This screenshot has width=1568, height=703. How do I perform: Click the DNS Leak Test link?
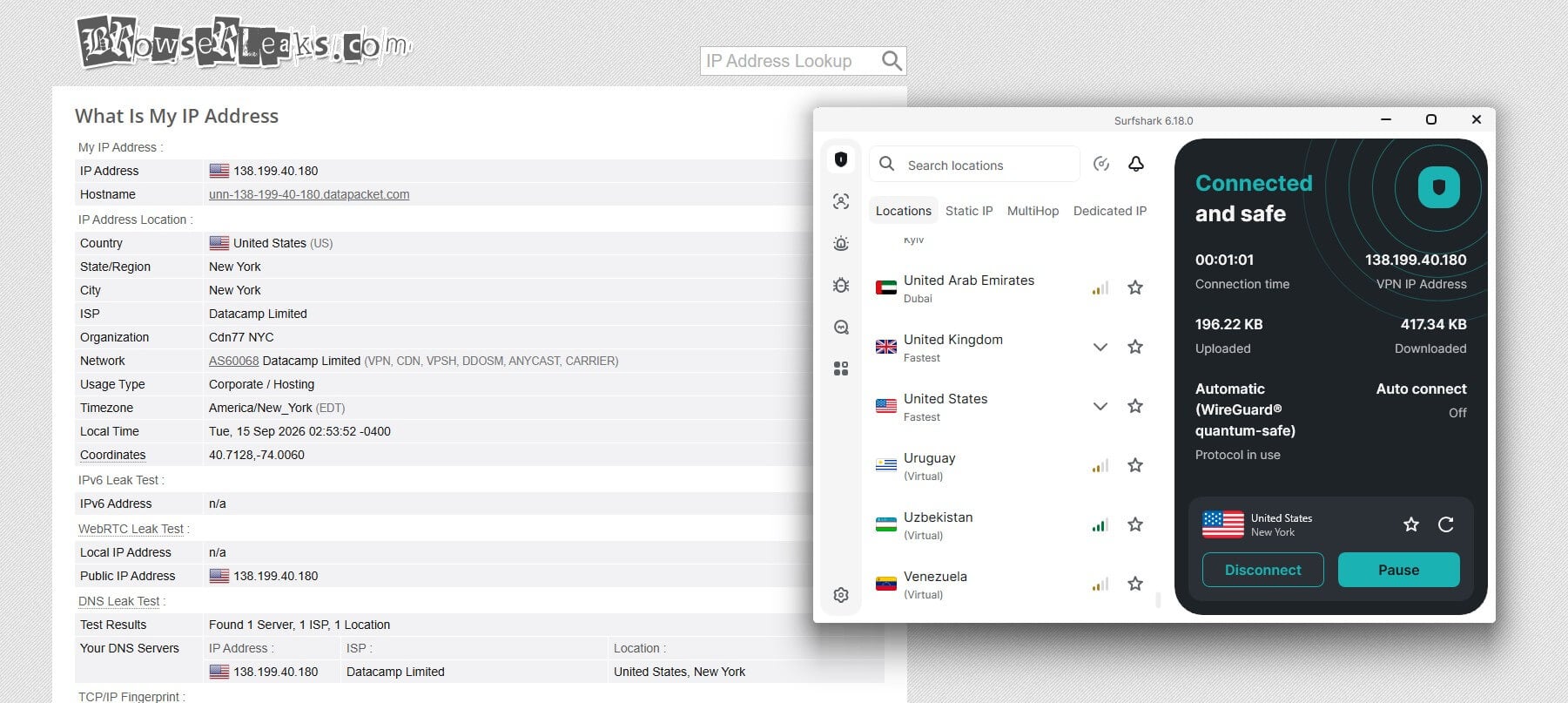(118, 601)
